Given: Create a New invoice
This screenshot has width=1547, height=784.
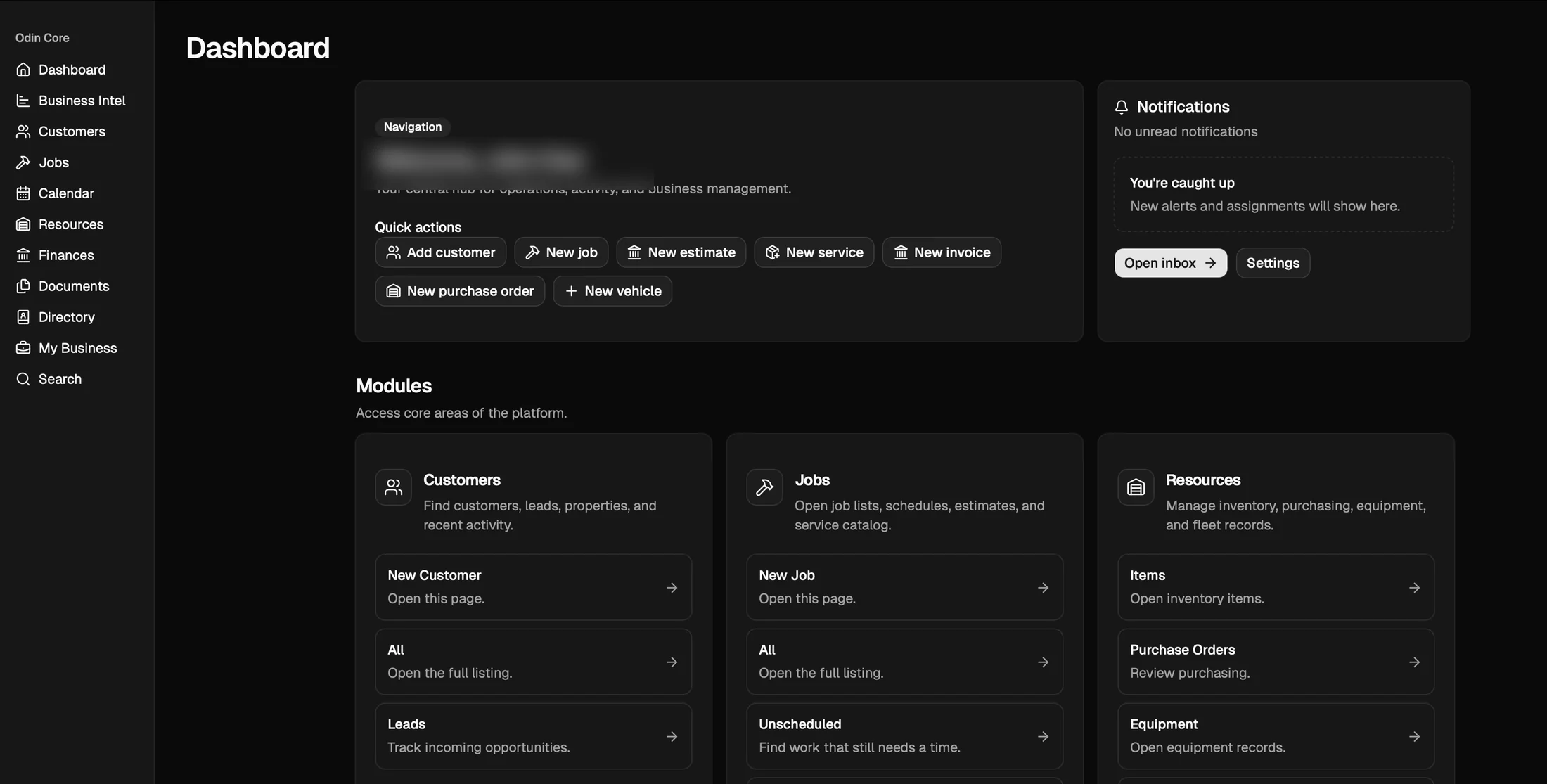Looking at the screenshot, I should [x=942, y=252].
